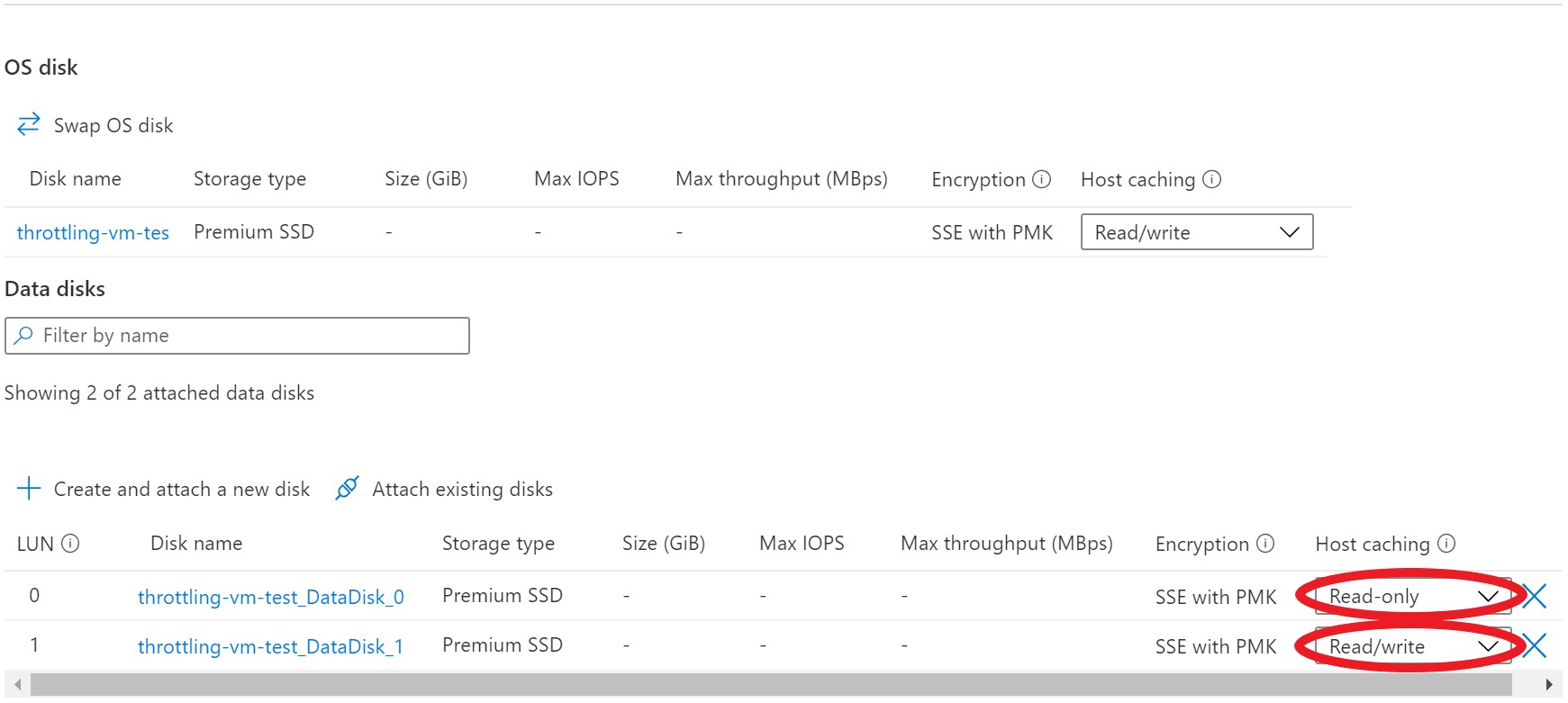The image size is (1568, 703).
Task: Detach DataDisk_0 using its X icon
Action: click(x=1535, y=596)
